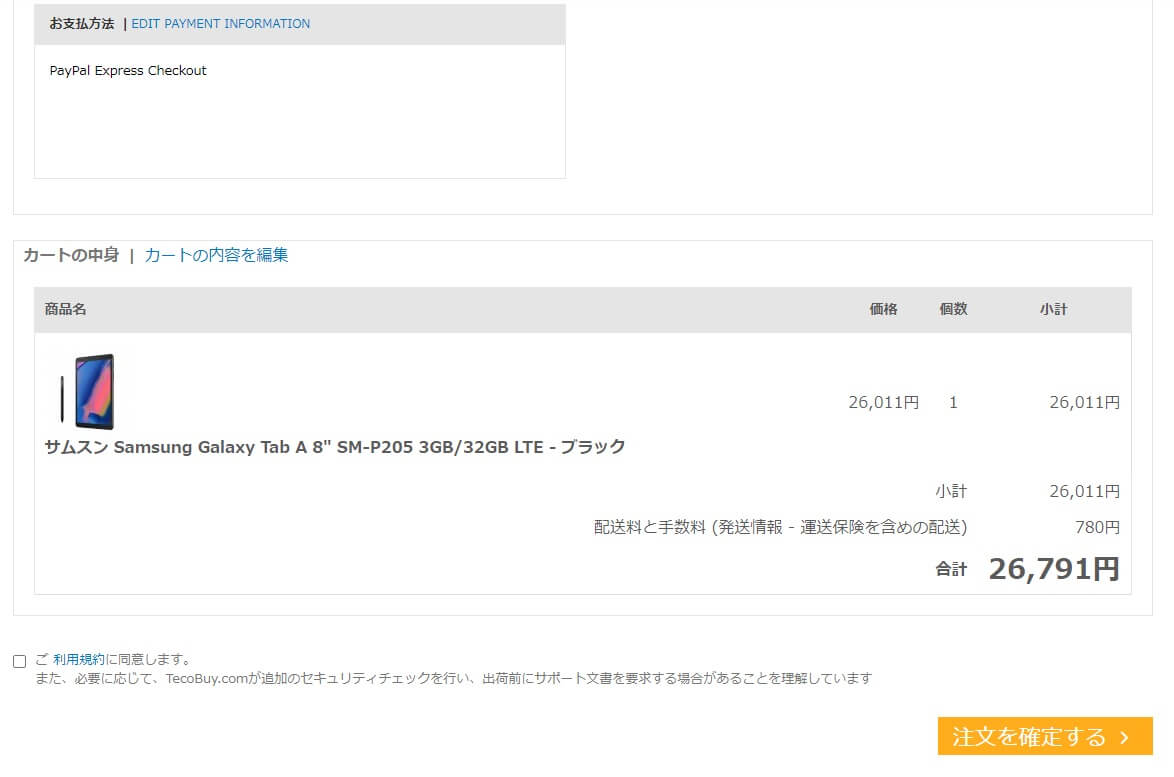Click the Samsung Galaxy Tab A 8" product name
This screenshot has width=1174, height=777.
tap(335, 447)
